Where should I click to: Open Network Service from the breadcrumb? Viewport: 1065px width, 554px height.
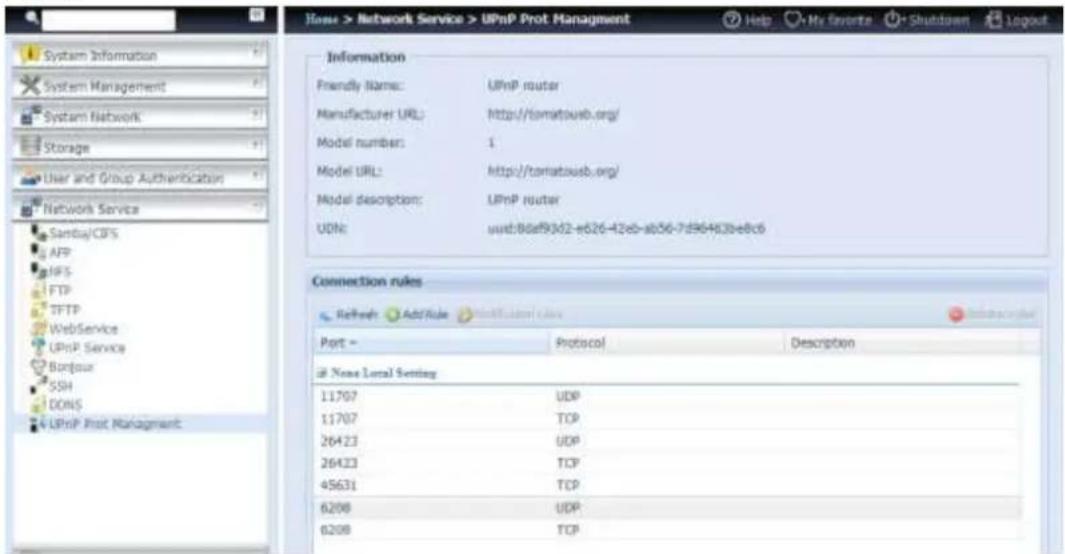pyautogui.click(x=410, y=20)
